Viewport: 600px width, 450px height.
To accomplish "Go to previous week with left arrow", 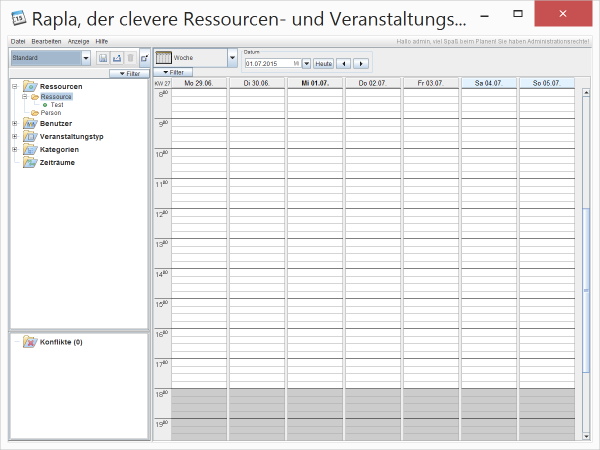I will tap(344, 64).
